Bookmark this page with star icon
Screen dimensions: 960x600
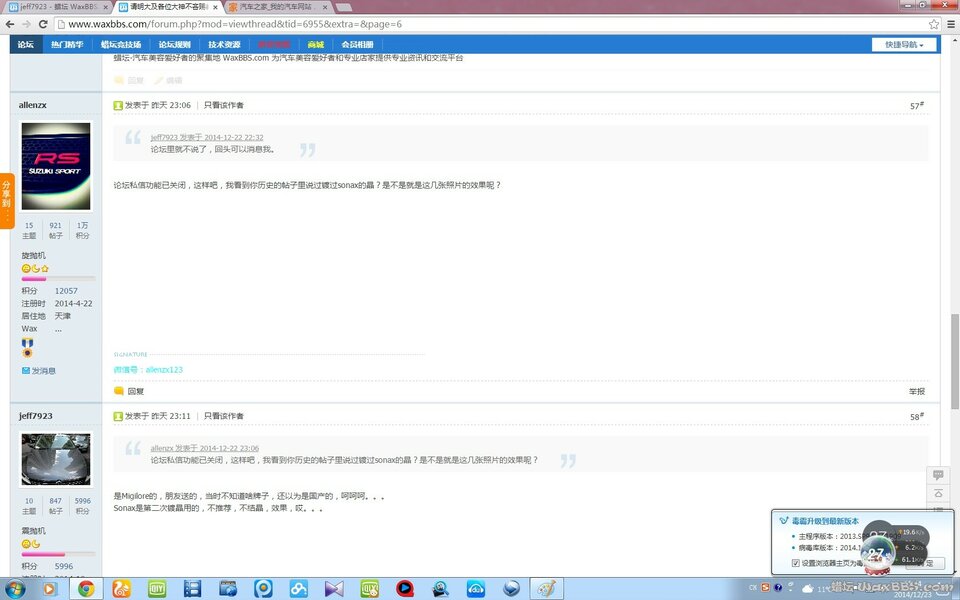click(x=934, y=24)
